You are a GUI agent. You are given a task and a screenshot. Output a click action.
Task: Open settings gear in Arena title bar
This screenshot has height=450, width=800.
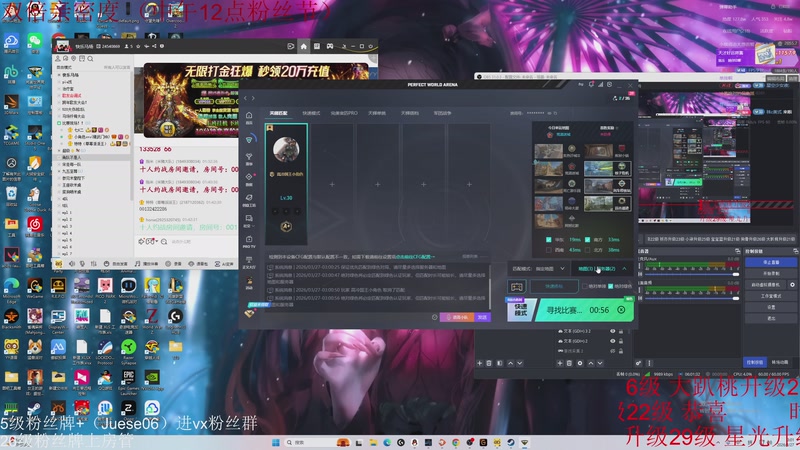click(610, 84)
